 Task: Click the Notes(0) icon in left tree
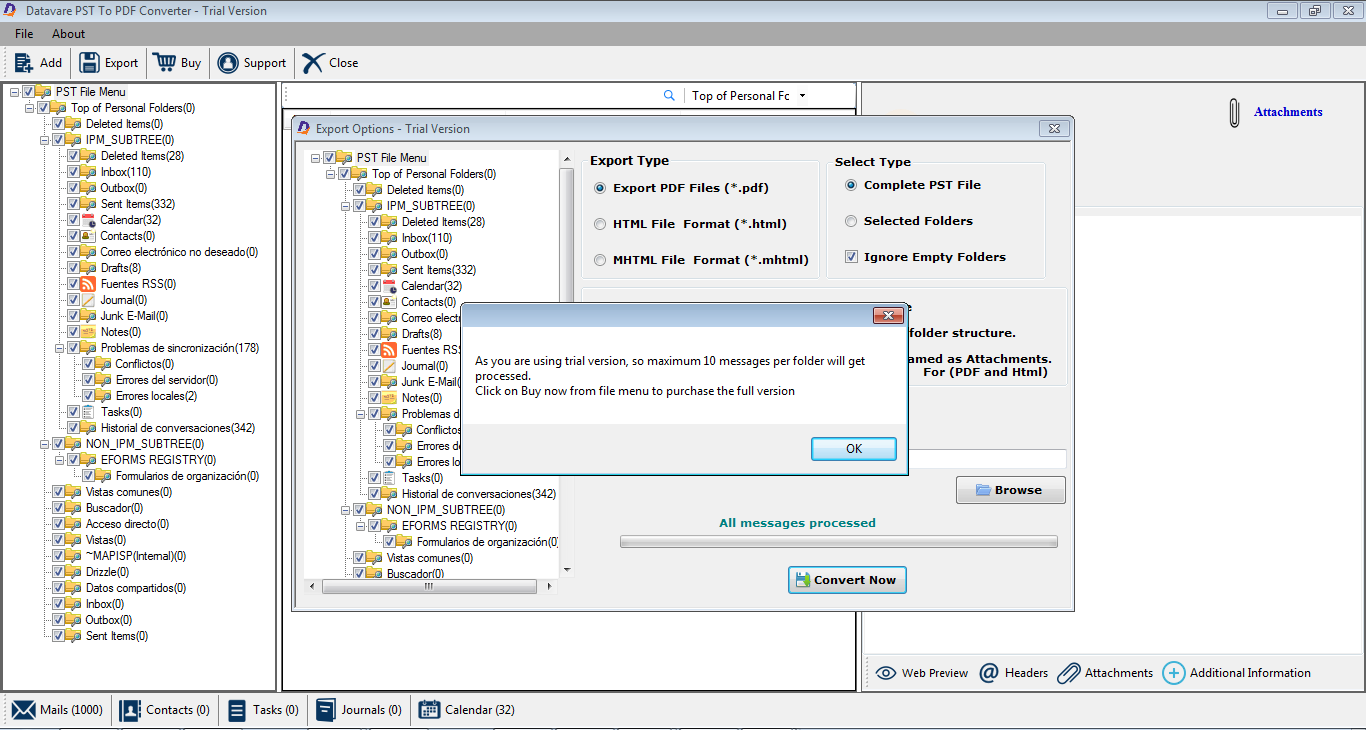point(89,332)
